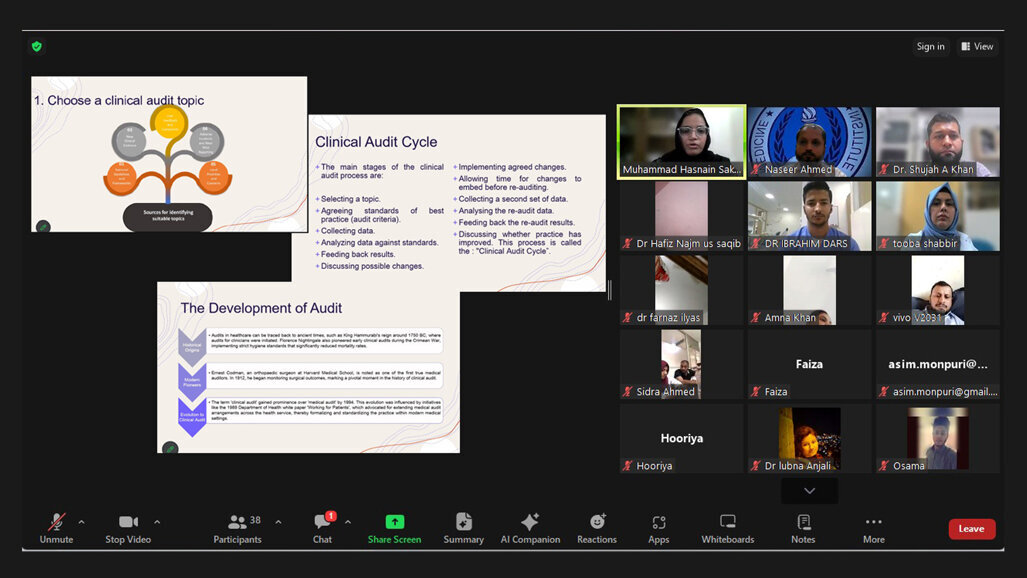Unmute your microphone
This screenshot has height=578, width=1027.
point(55,528)
